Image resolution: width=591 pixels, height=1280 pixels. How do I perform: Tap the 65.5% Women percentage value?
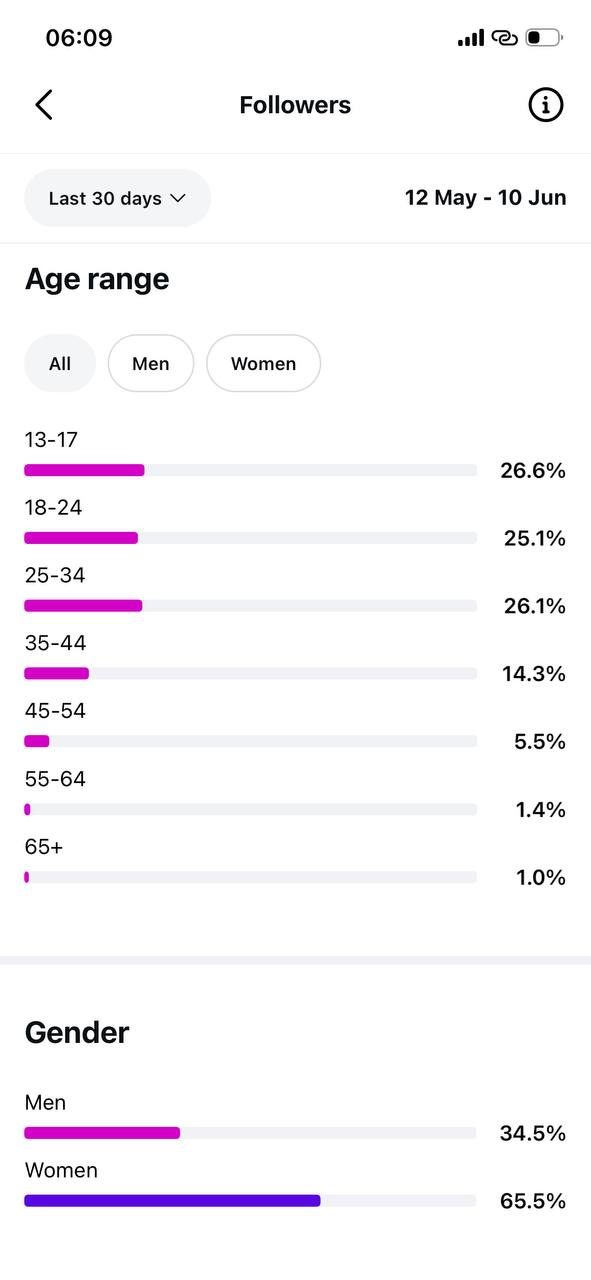tap(533, 1201)
